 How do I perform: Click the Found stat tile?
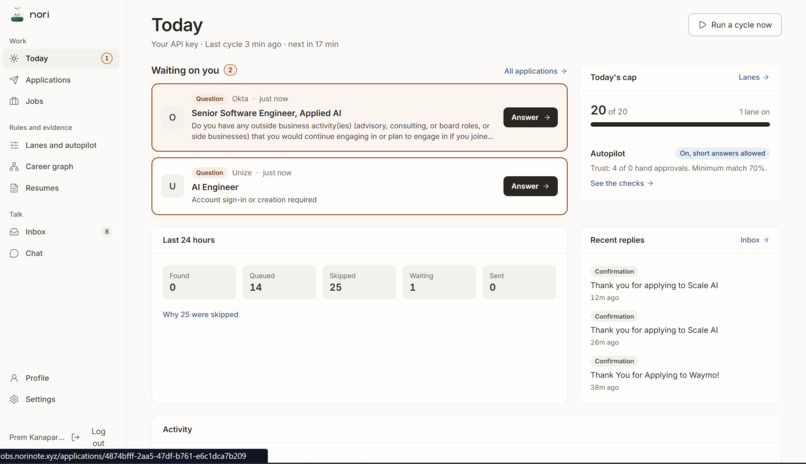click(x=199, y=282)
